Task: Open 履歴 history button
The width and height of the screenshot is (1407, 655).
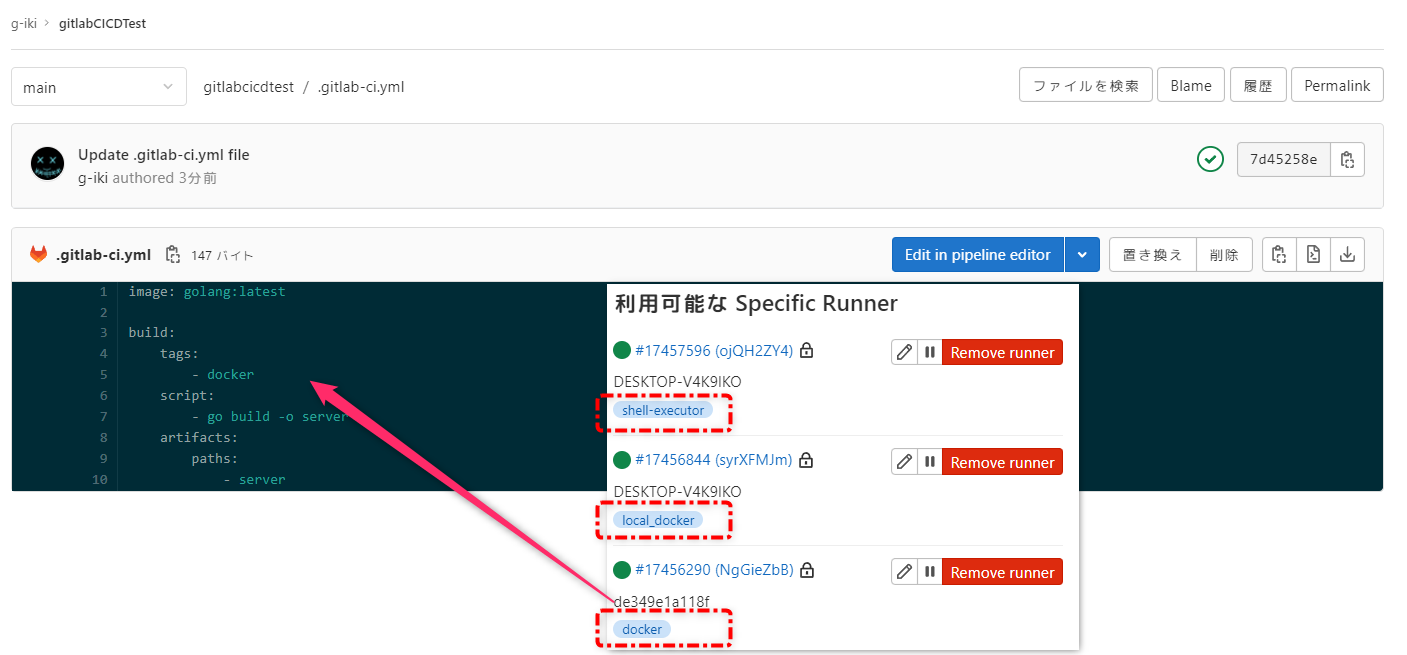Action: [1258, 85]
